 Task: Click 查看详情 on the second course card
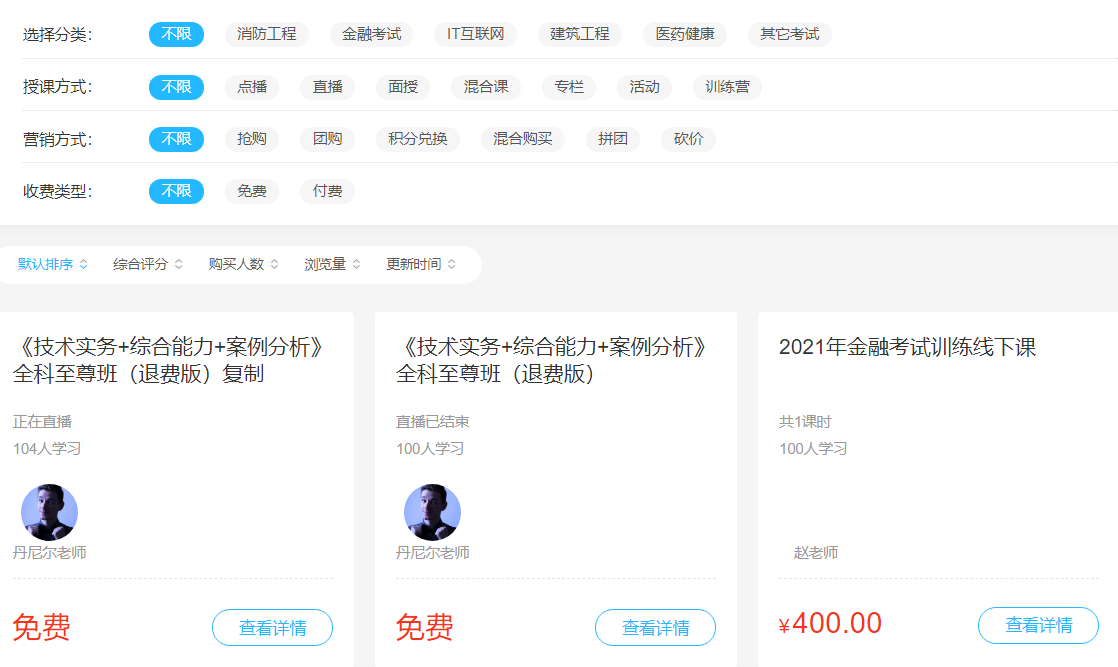click(655, 628)
